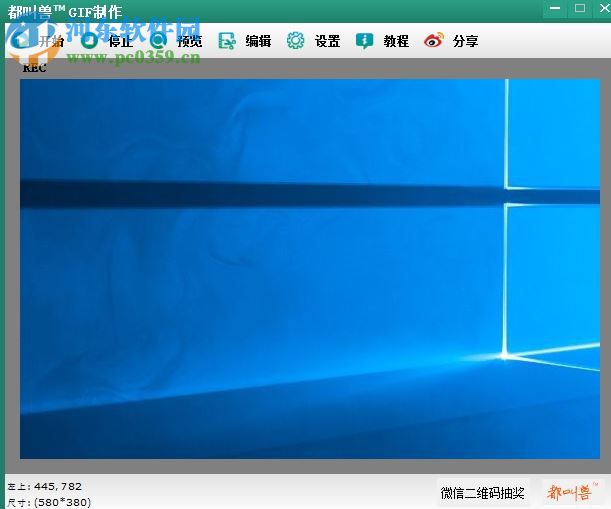Click the 编辑 (Edit) scissors icon
The height and width of the screenshot is (509, 611).
click(x=227, y=41)
